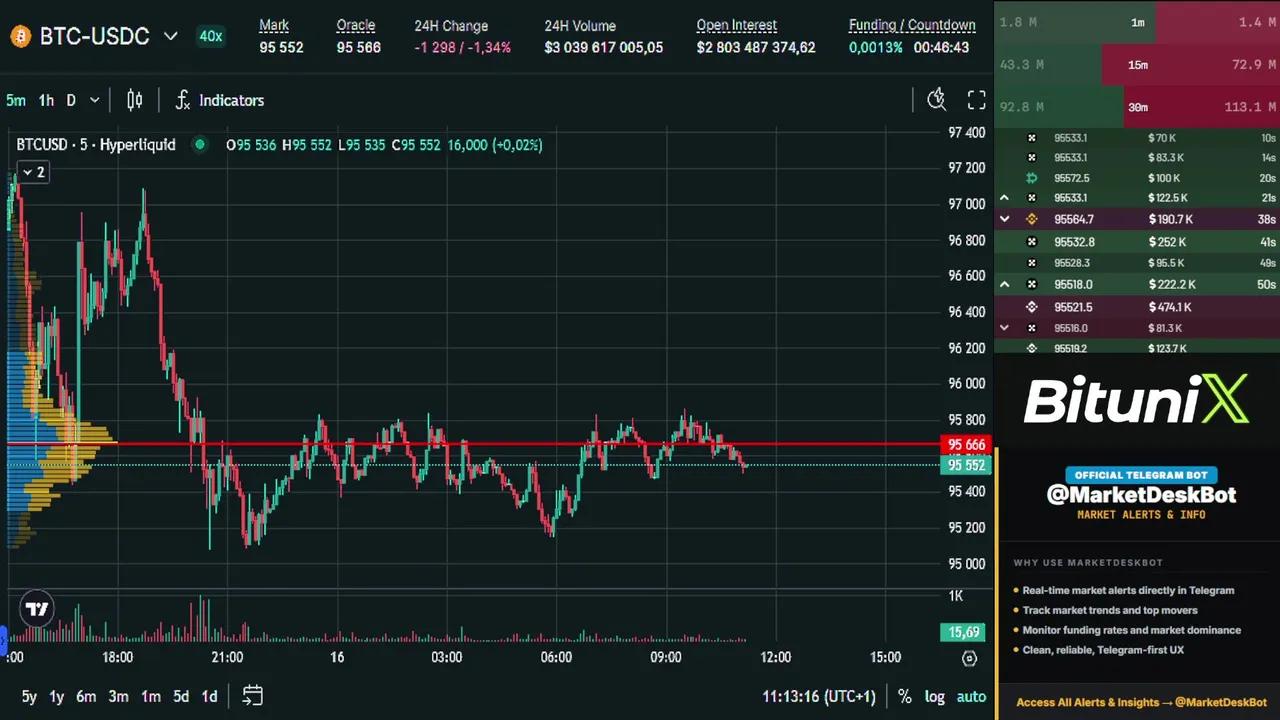Image resolution: width=1280 pixels, height=720 pixels.
Task: Click exchange icon on the $474.1 K row
Action: tap(1032, 307)
